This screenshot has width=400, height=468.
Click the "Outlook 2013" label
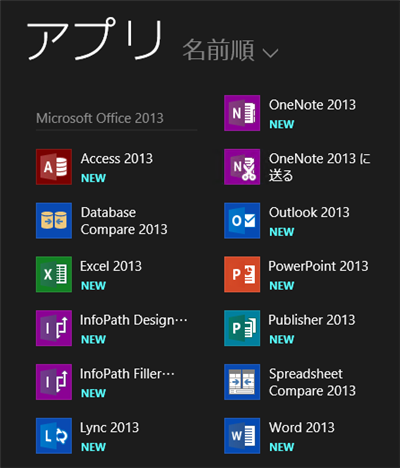click(309, 212)
